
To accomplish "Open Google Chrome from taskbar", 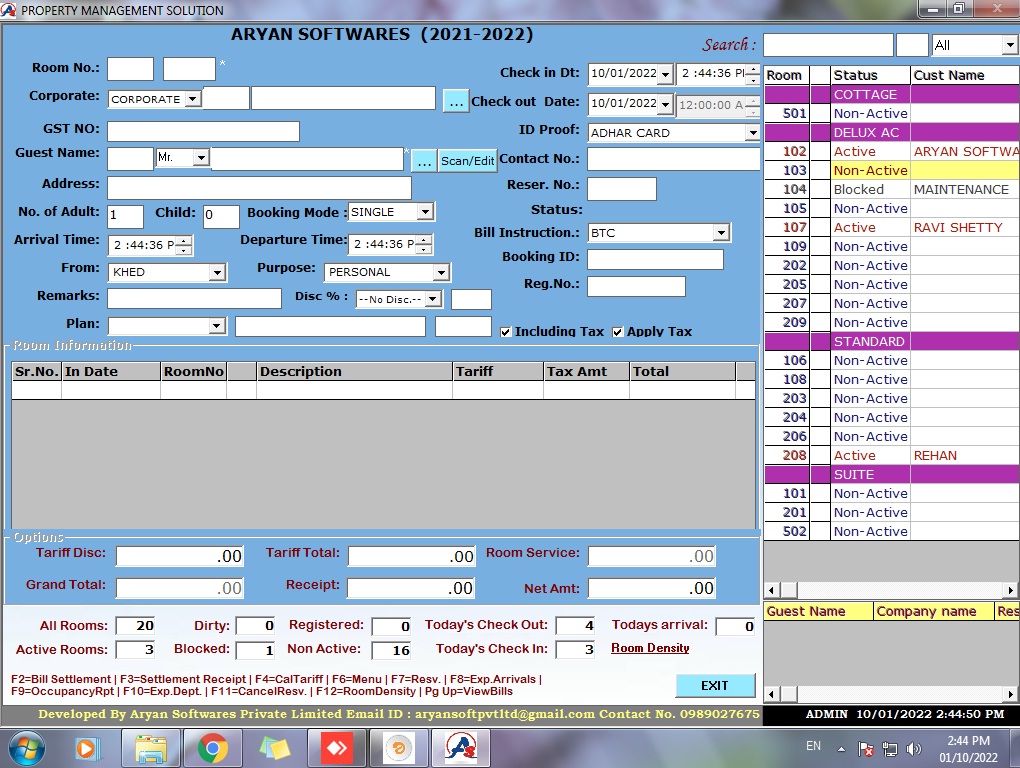I will (x=212, y=748).
